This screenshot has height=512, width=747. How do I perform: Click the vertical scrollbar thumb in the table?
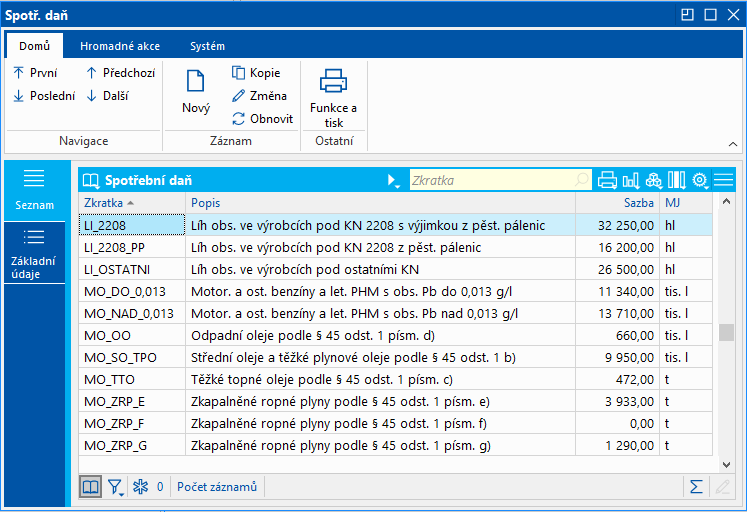click(727, 333)
